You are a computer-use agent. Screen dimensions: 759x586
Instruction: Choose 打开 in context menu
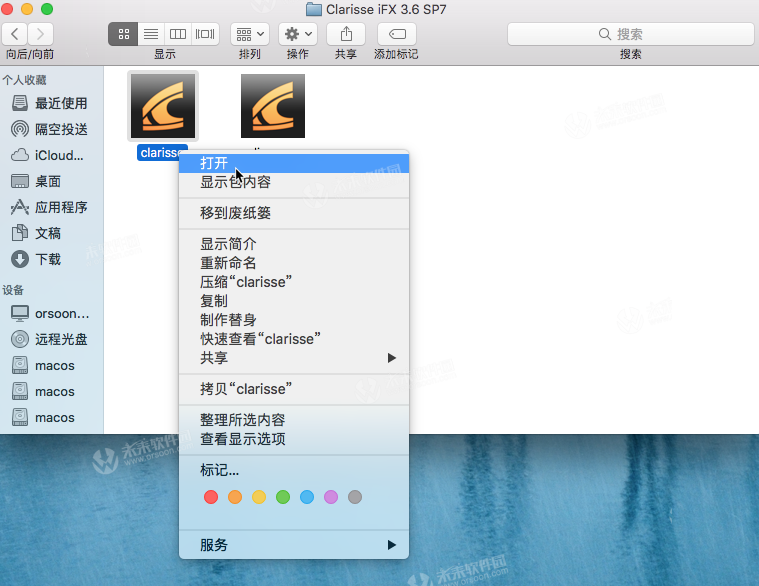click(294, 163)
